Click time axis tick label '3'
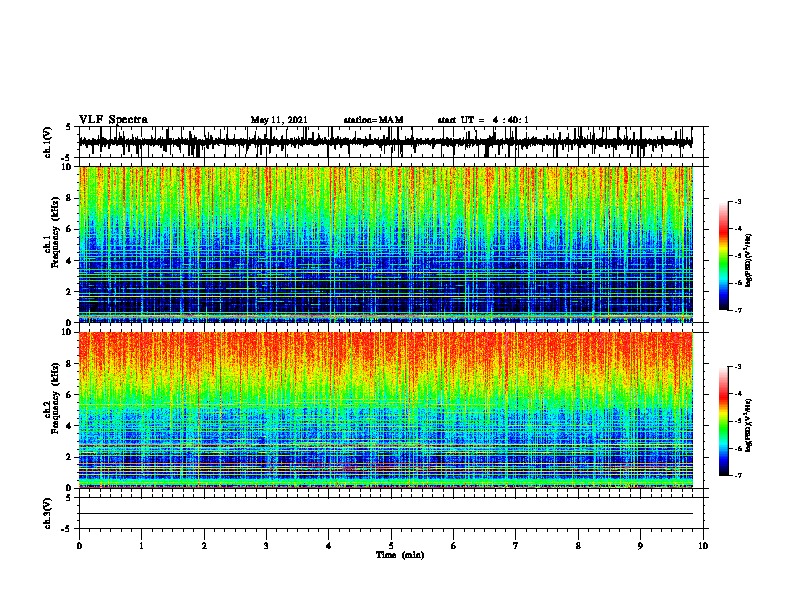 (266, 546)
